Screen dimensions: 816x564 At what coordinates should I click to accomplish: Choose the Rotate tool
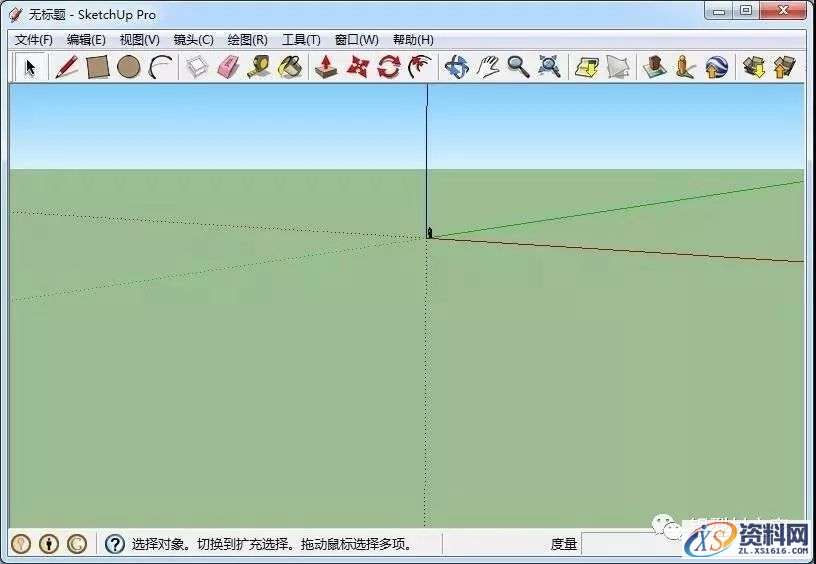(389, 67)
